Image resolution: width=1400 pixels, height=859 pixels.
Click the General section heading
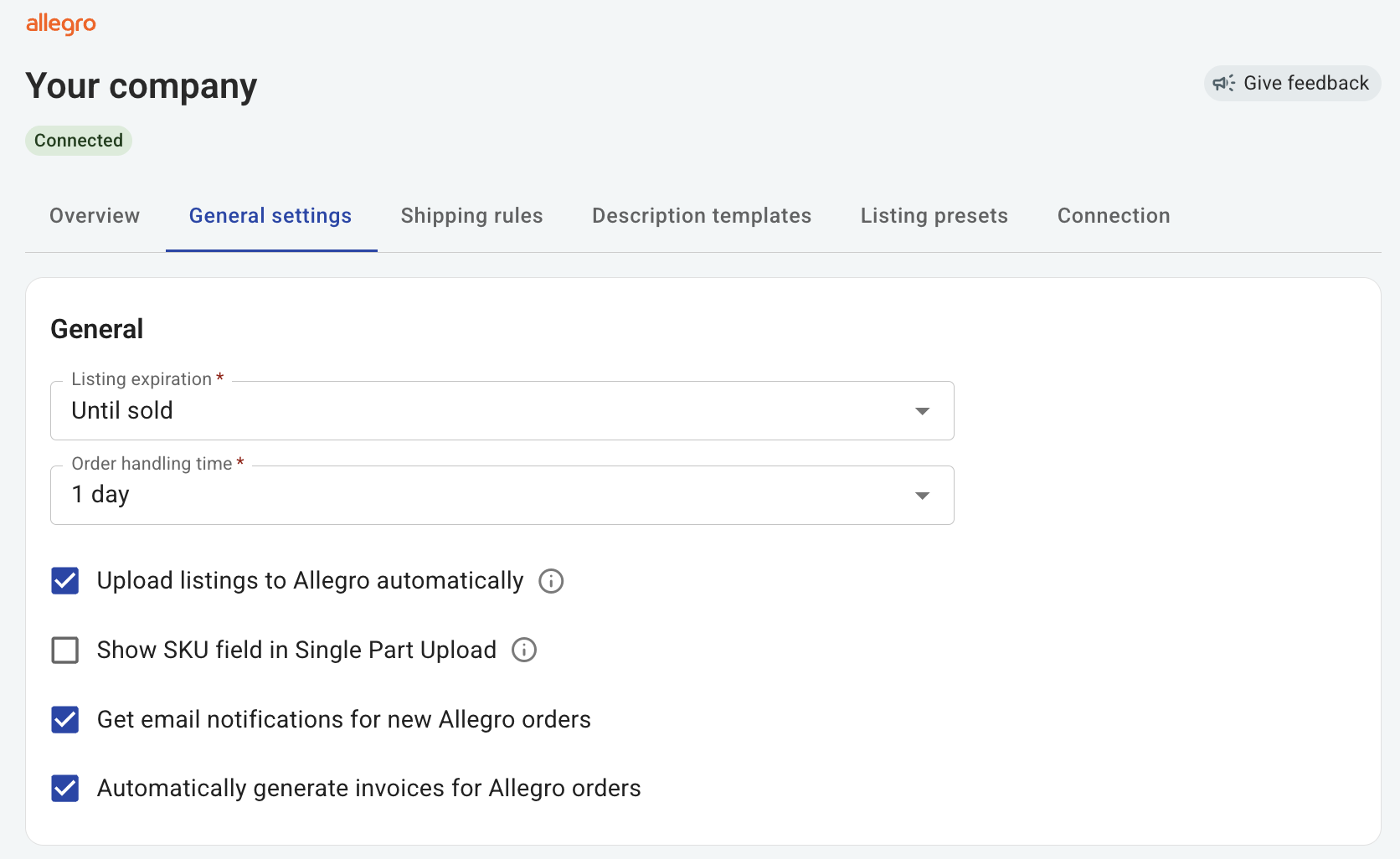click(x=97, y=329)
